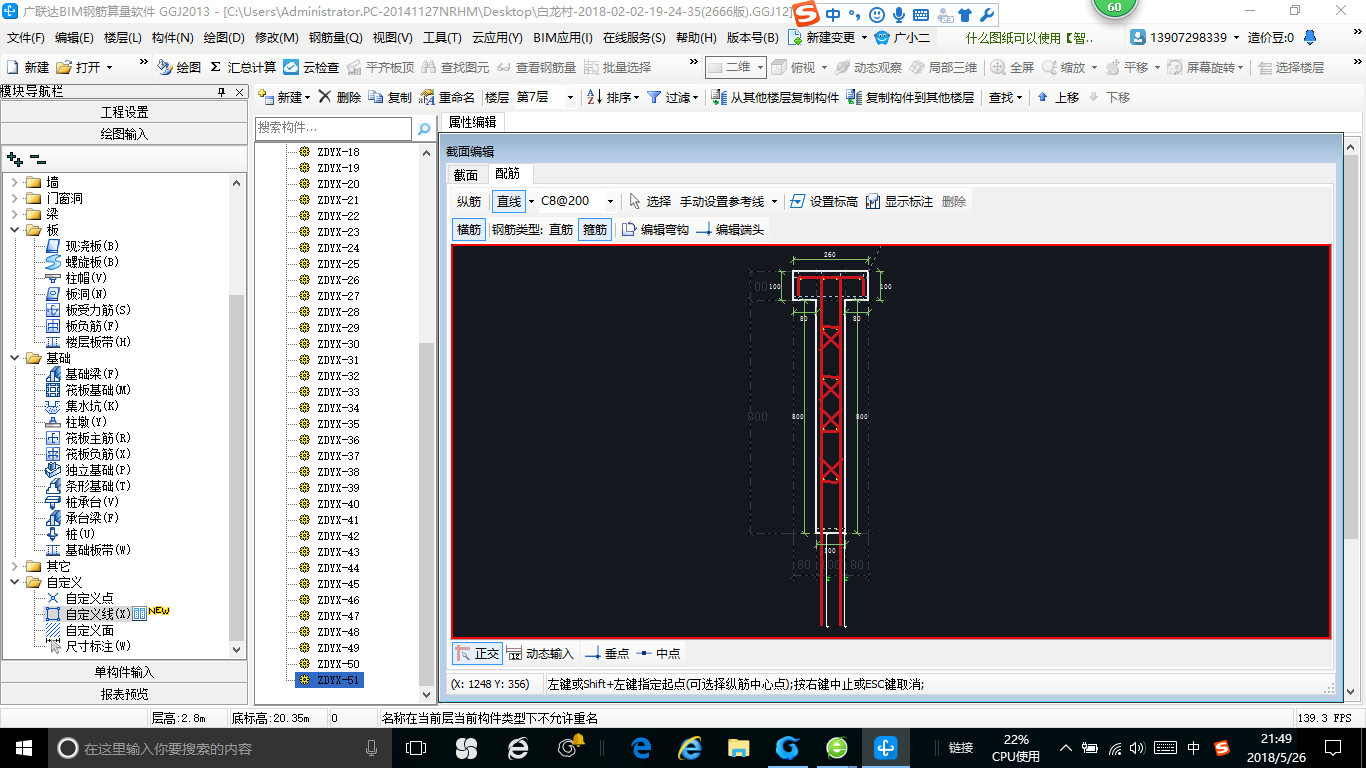Click 复制构件到其他楼层 button
This screenshot has height=768, width=1366.
point(910,97)
